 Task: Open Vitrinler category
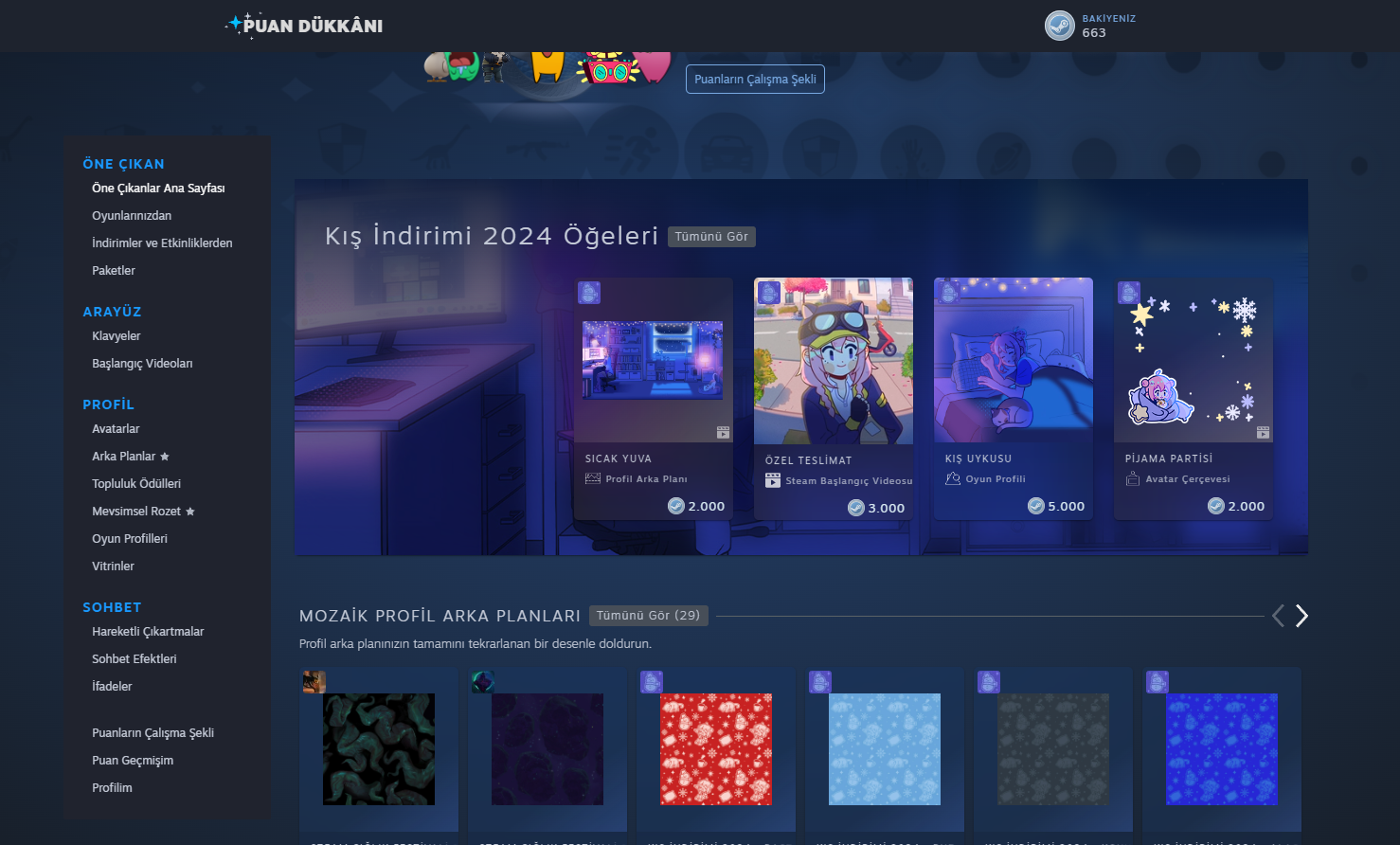(x=113, y=566)
